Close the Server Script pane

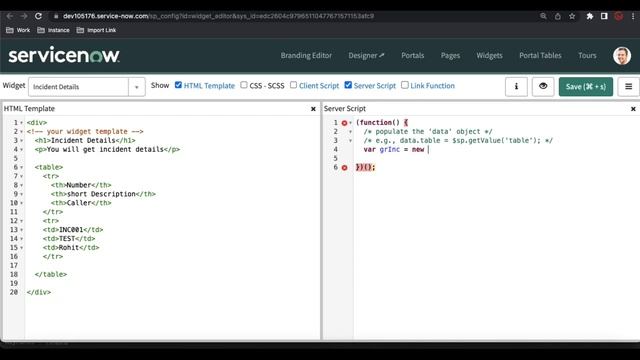[x=633, y=109]
